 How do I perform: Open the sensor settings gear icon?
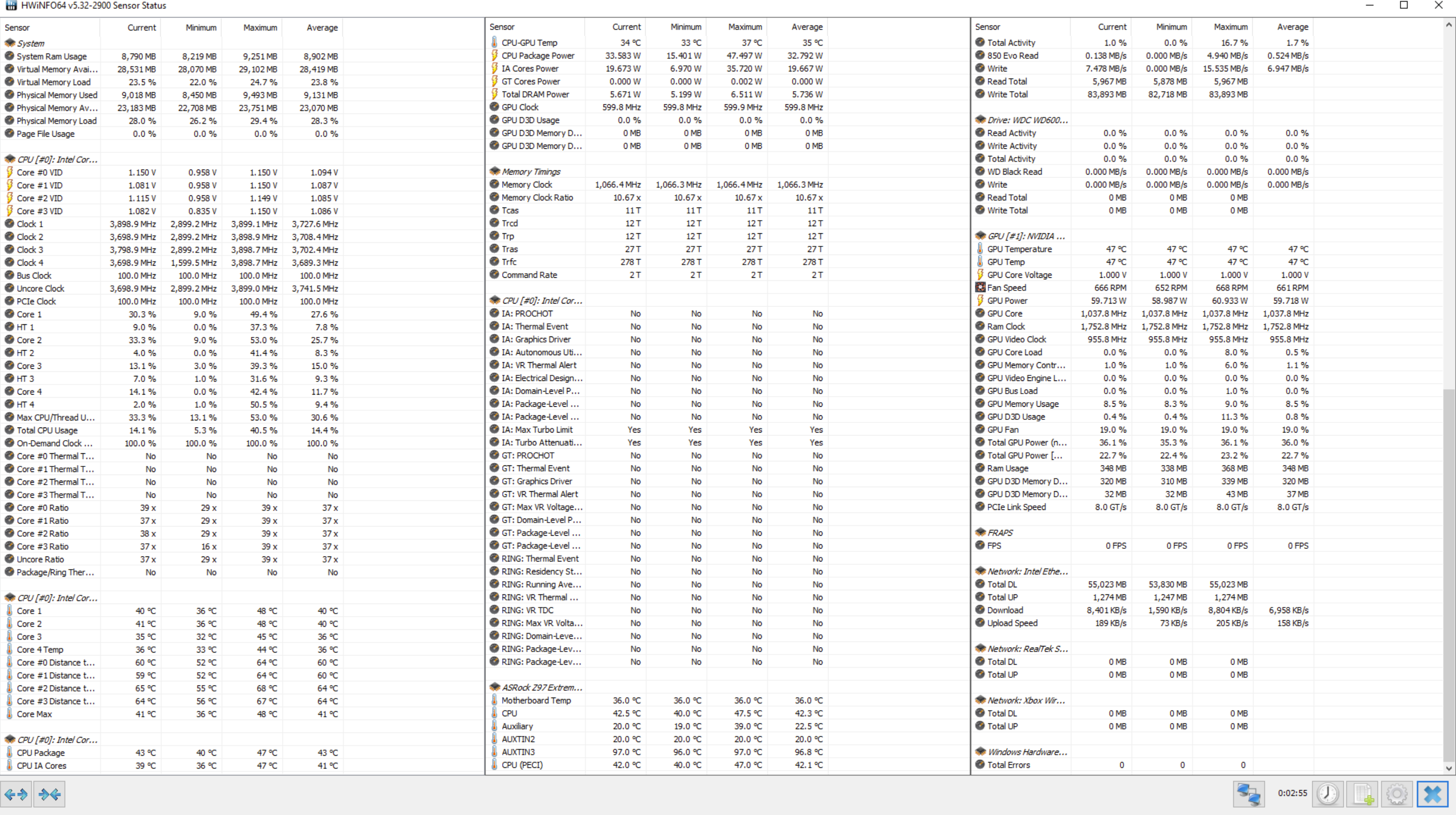point(1397,794)
